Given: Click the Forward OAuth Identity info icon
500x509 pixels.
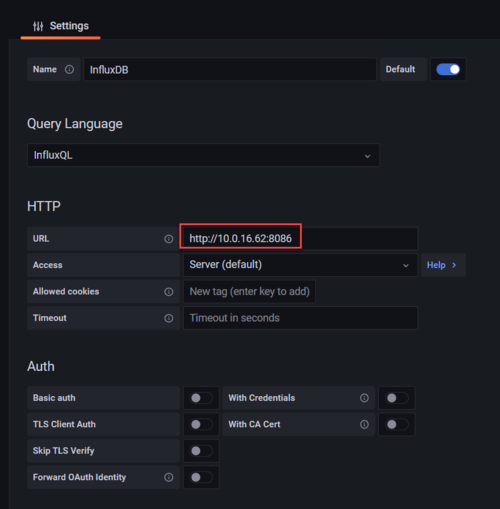Looking at the screenshot, I should (169, 477).
